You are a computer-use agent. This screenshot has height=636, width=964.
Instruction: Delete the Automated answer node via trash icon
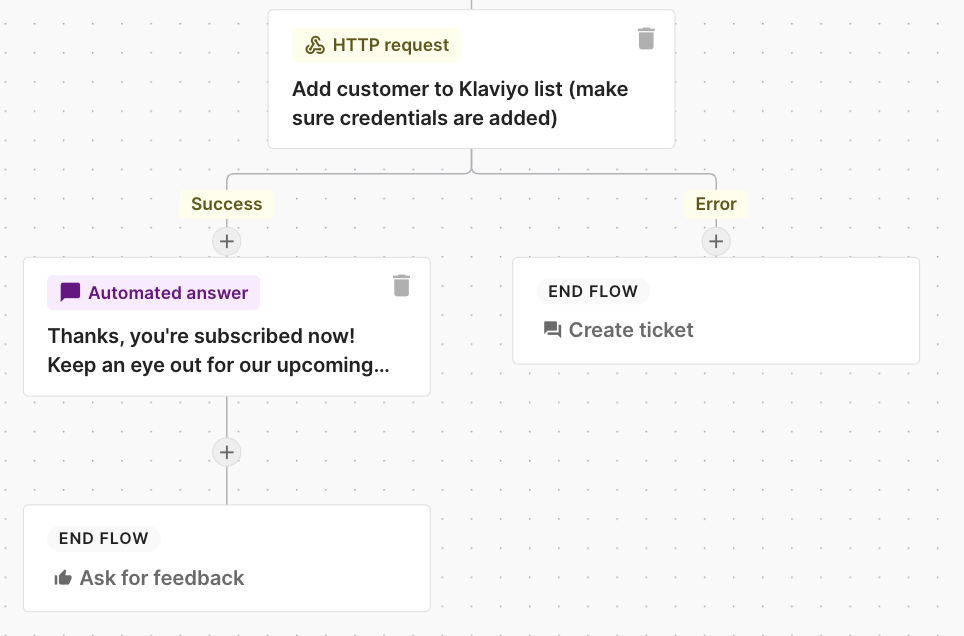pos(401,285)
